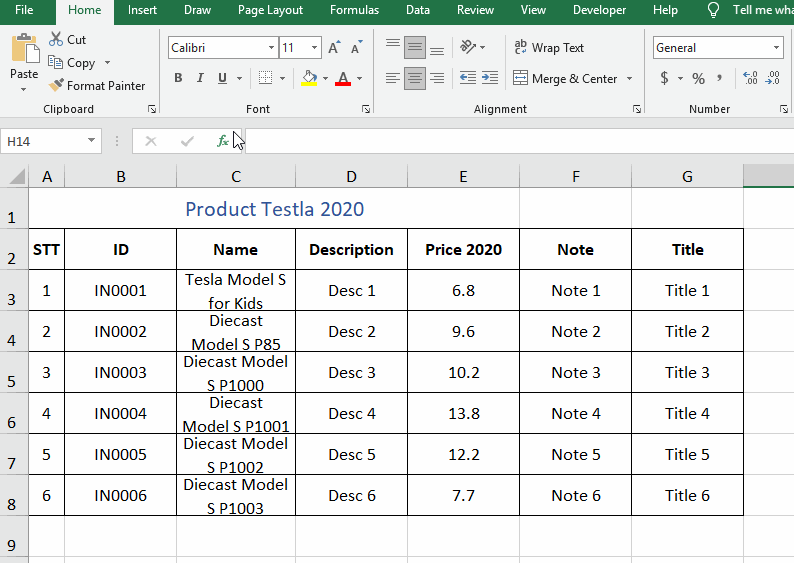Click the Orientation text rotation icon
The height and width of the screenshot is (563, 794).
468,47
